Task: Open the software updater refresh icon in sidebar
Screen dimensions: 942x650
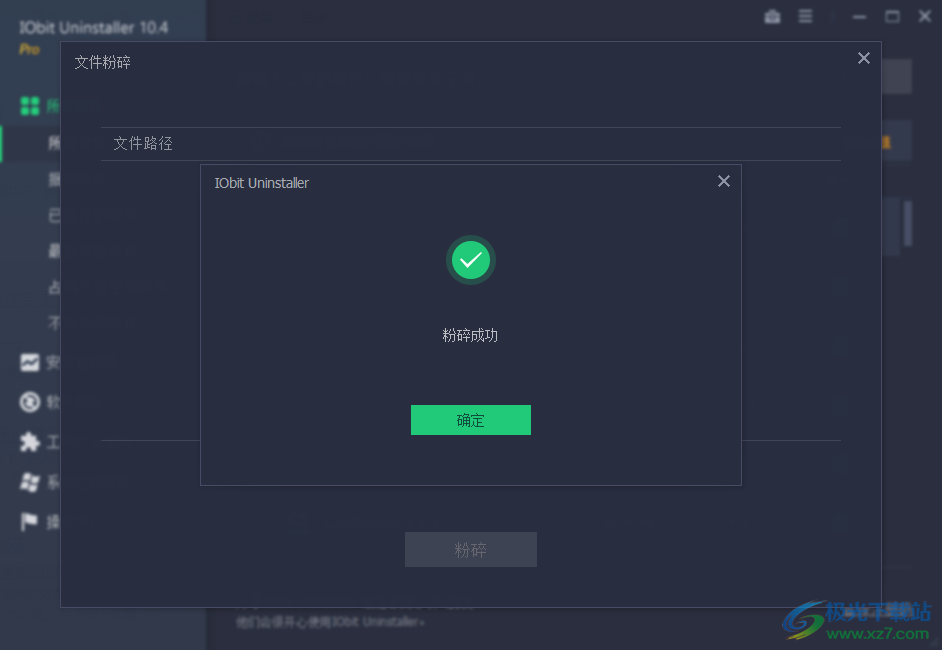Action: click(x=29, y=402)
